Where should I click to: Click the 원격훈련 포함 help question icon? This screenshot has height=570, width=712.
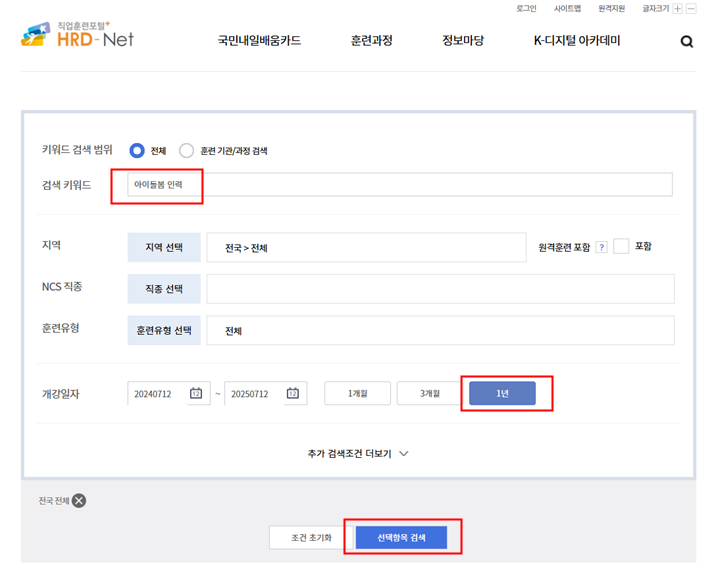602,247
